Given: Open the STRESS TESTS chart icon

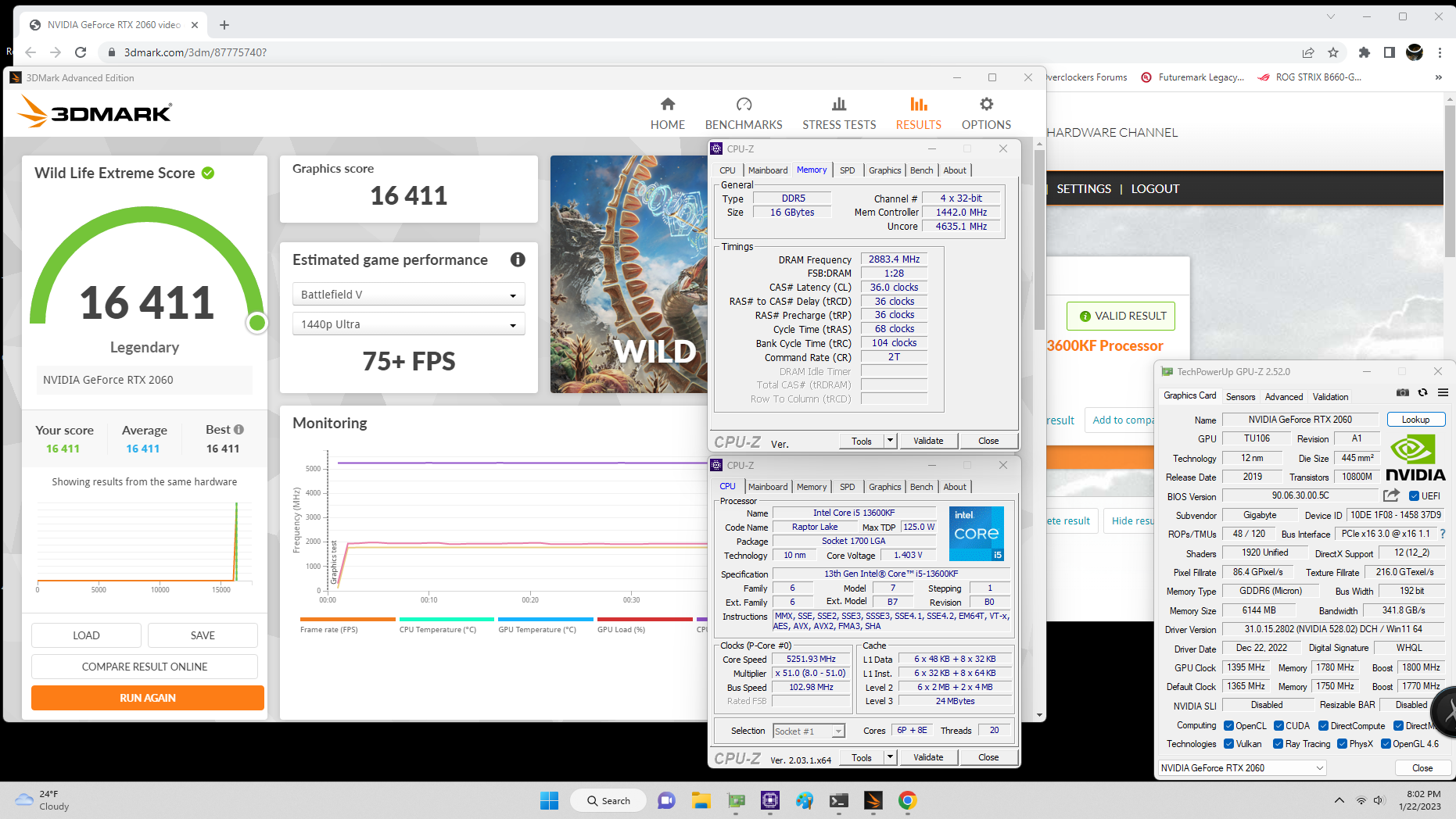Looking at the screenshot, I should tap(839, 104).
